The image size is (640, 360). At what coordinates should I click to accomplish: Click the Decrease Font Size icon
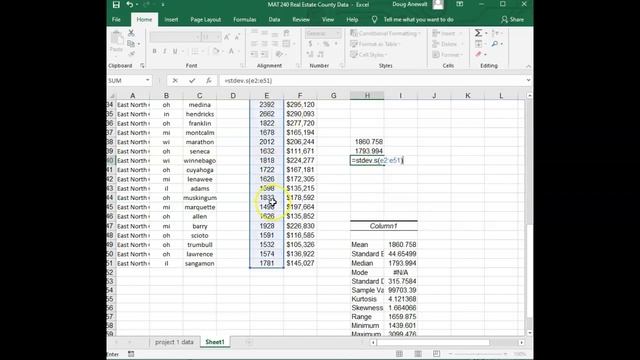[x=237, y=37]
